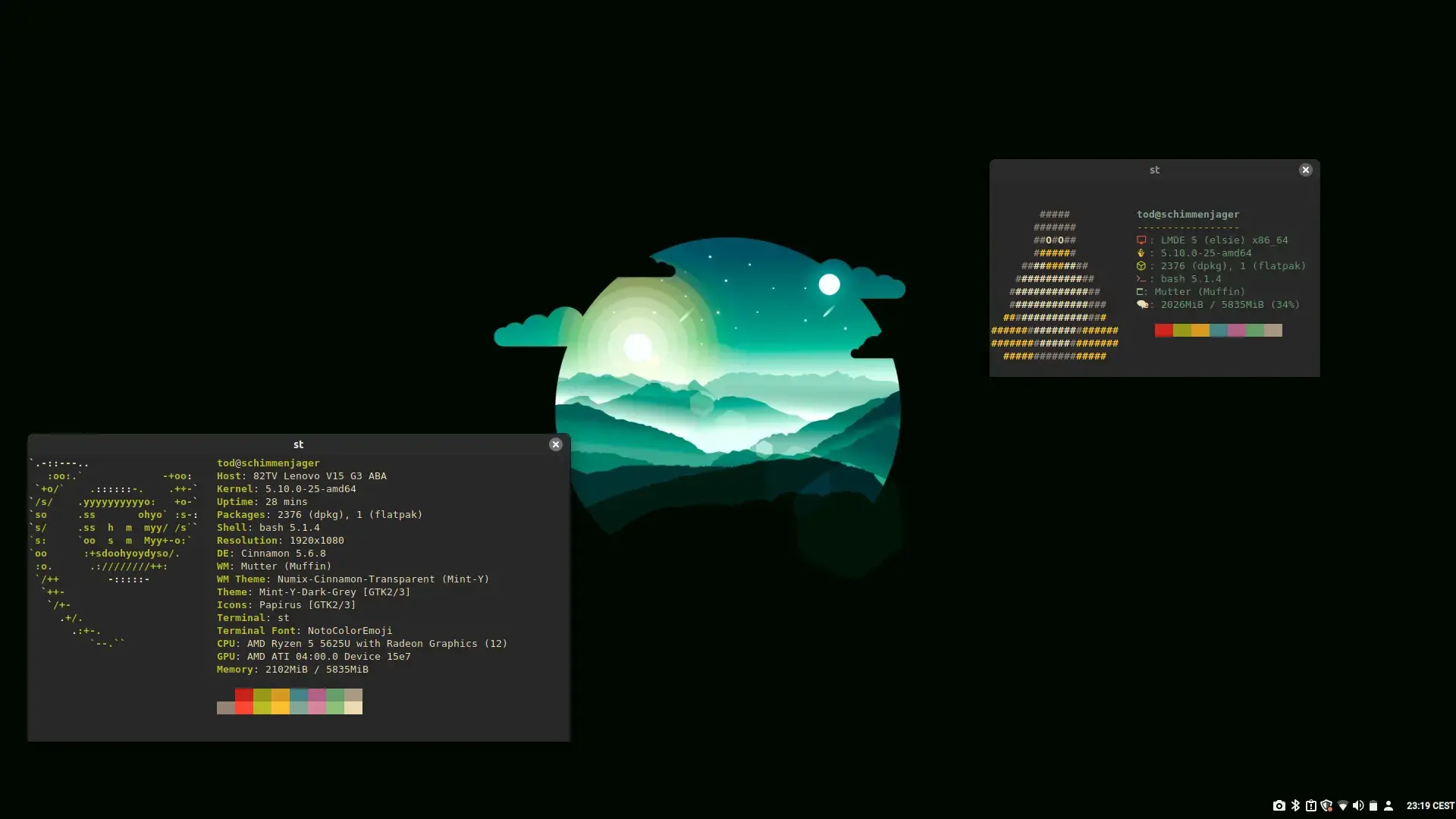Open the 23:19 CEST clock
Viewport: 1456px width, 819px height.
click(x=1429, y=805)
